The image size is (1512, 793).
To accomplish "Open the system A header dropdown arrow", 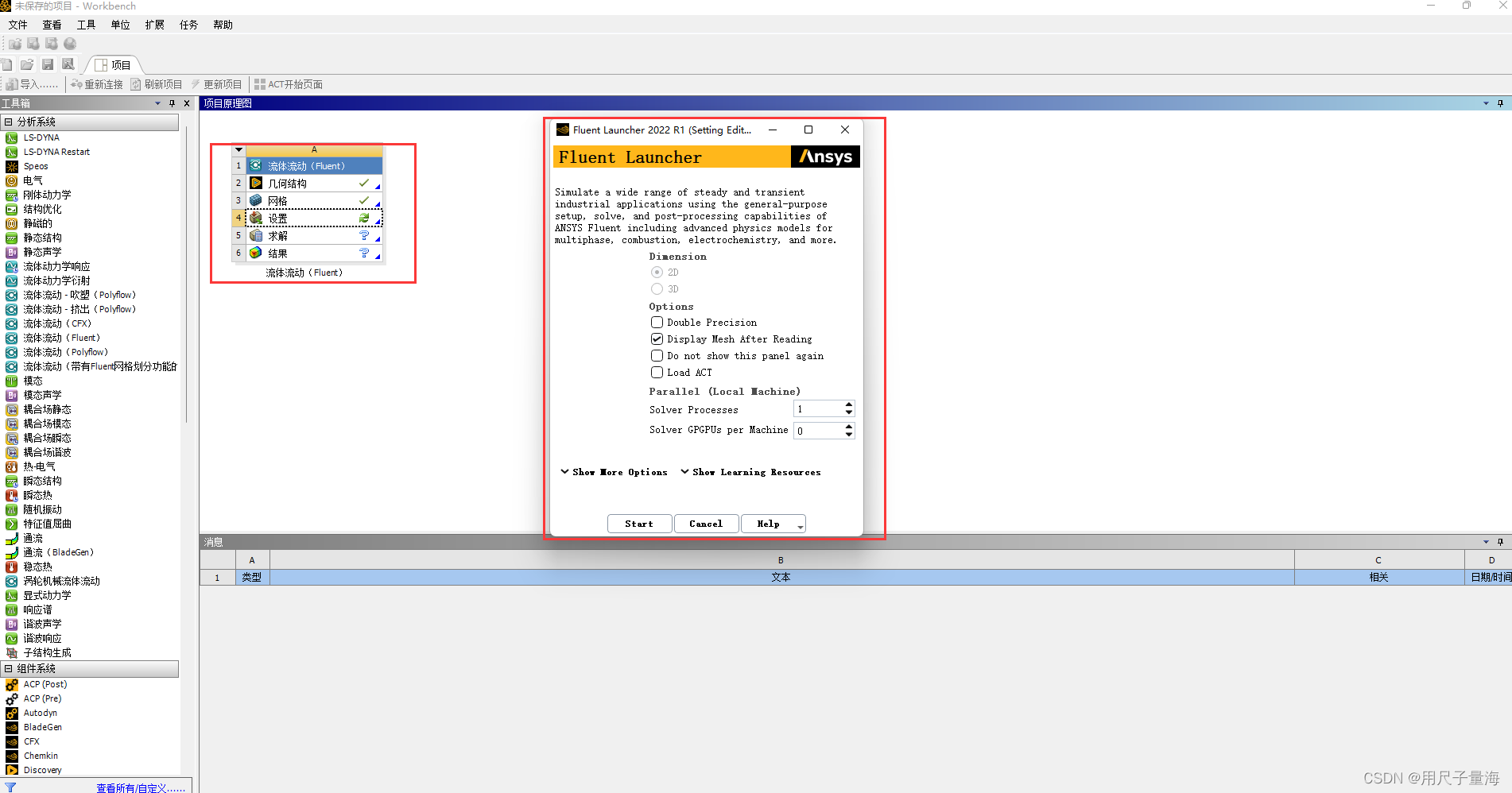I will click(x=238, y=149).
